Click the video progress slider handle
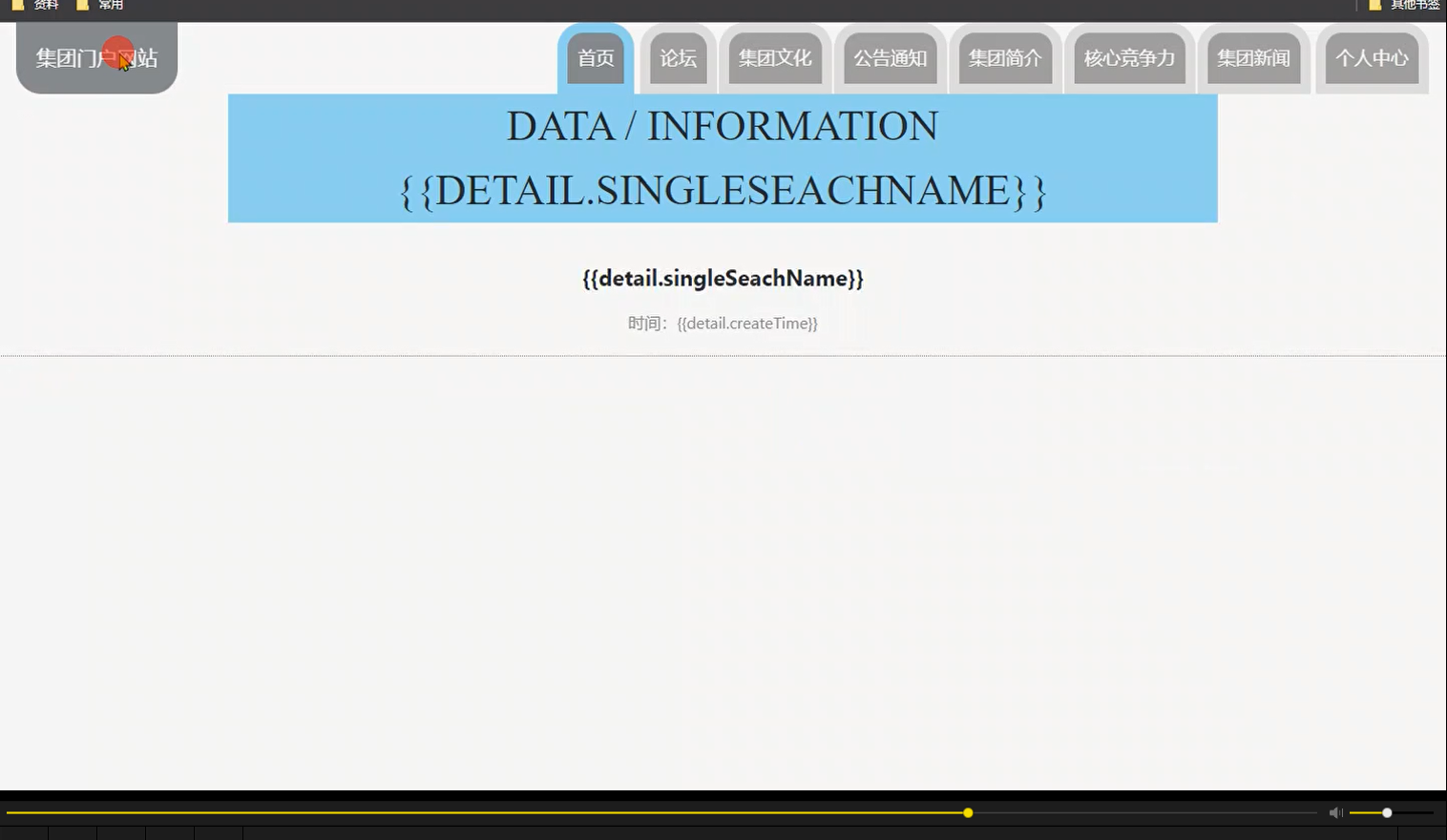The width and height of the screenshot is (1447, 840). click(x=968, y=813)
